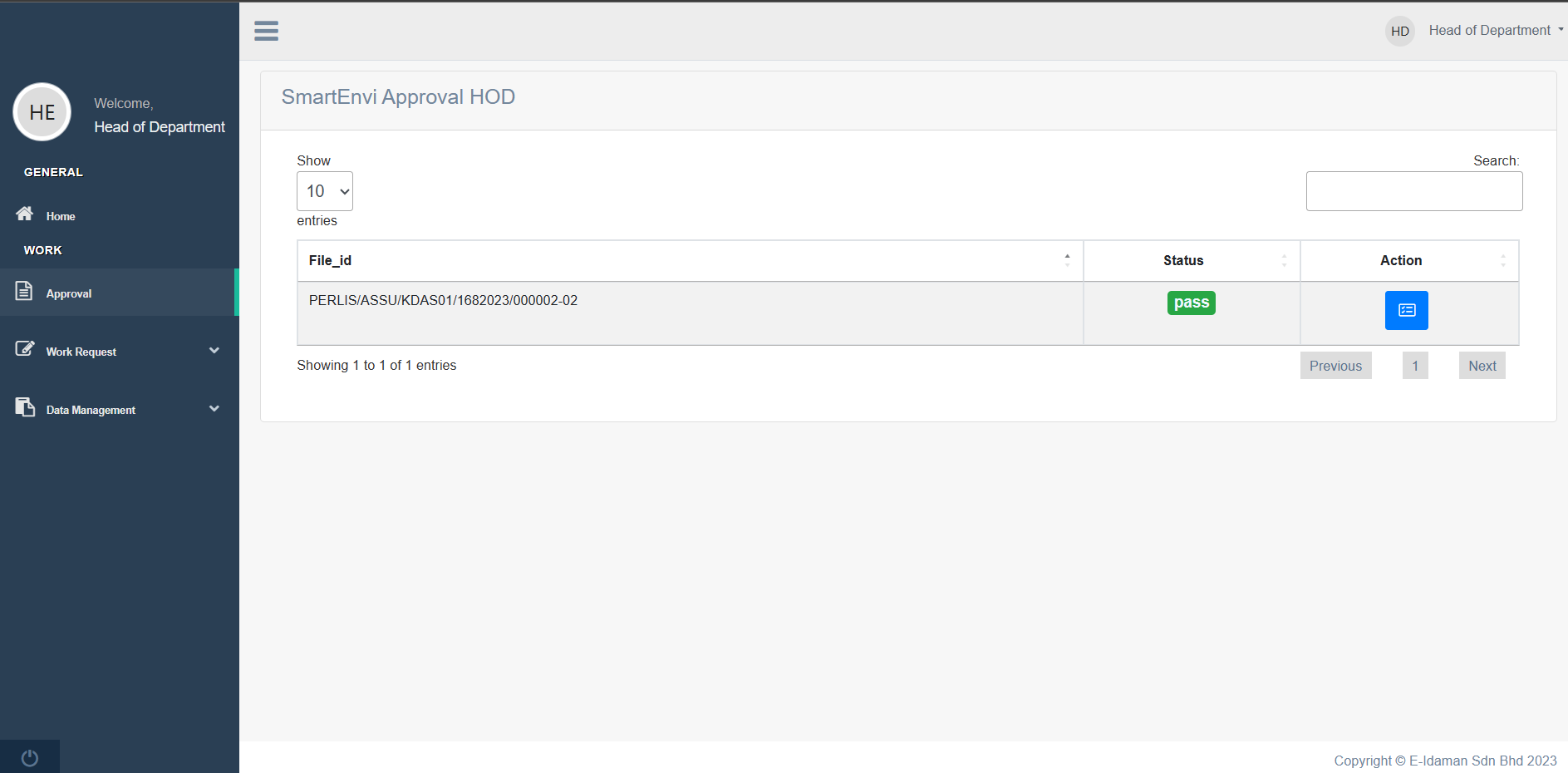
Task: Toggle the hamburger sidebar menu icon
Action: pos(266,31)
